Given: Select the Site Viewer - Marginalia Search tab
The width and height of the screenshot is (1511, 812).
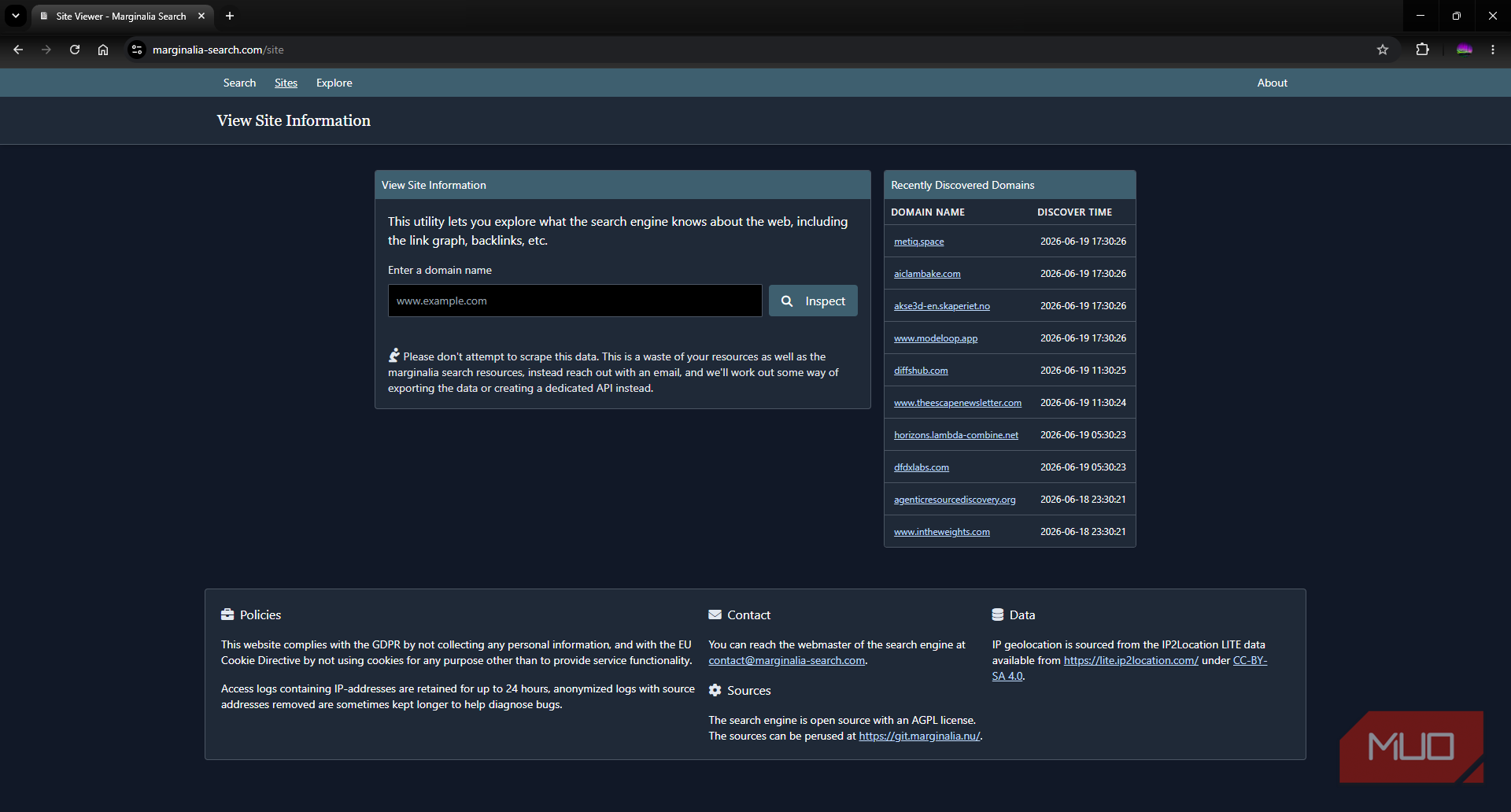Looking at the screenshot, I should 122,16.
